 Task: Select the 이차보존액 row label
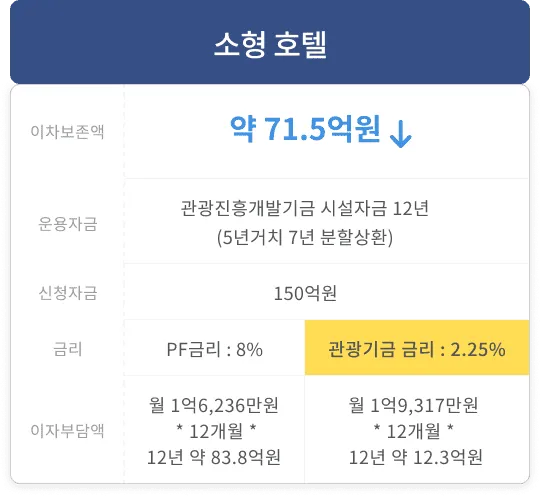(67, 131)
